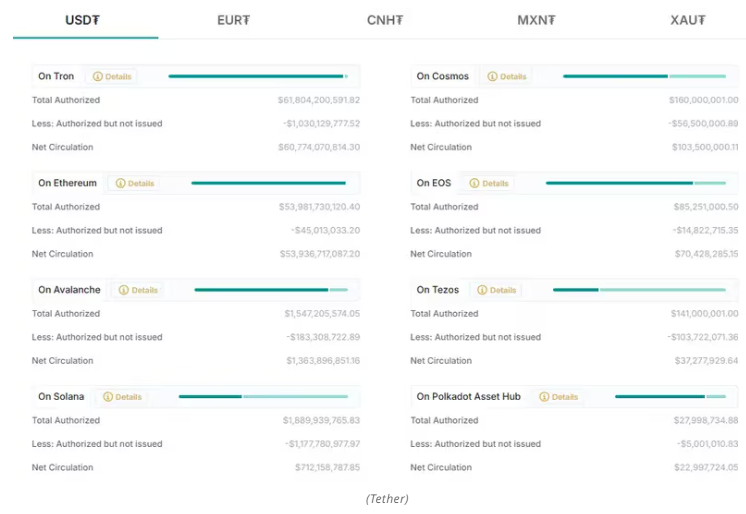Click the info icon beside On Ethereum
The image size is (746, 514).
(x=121, y=183)
